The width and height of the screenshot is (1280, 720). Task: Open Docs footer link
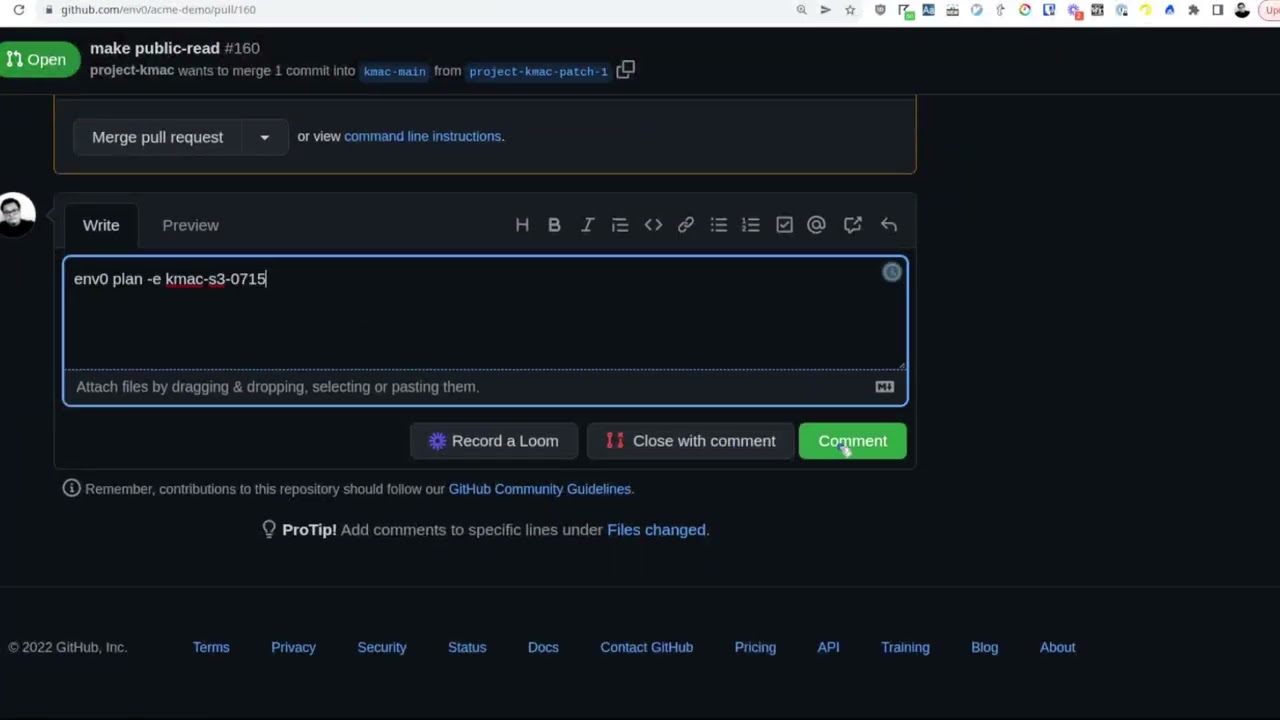[543, 647]
